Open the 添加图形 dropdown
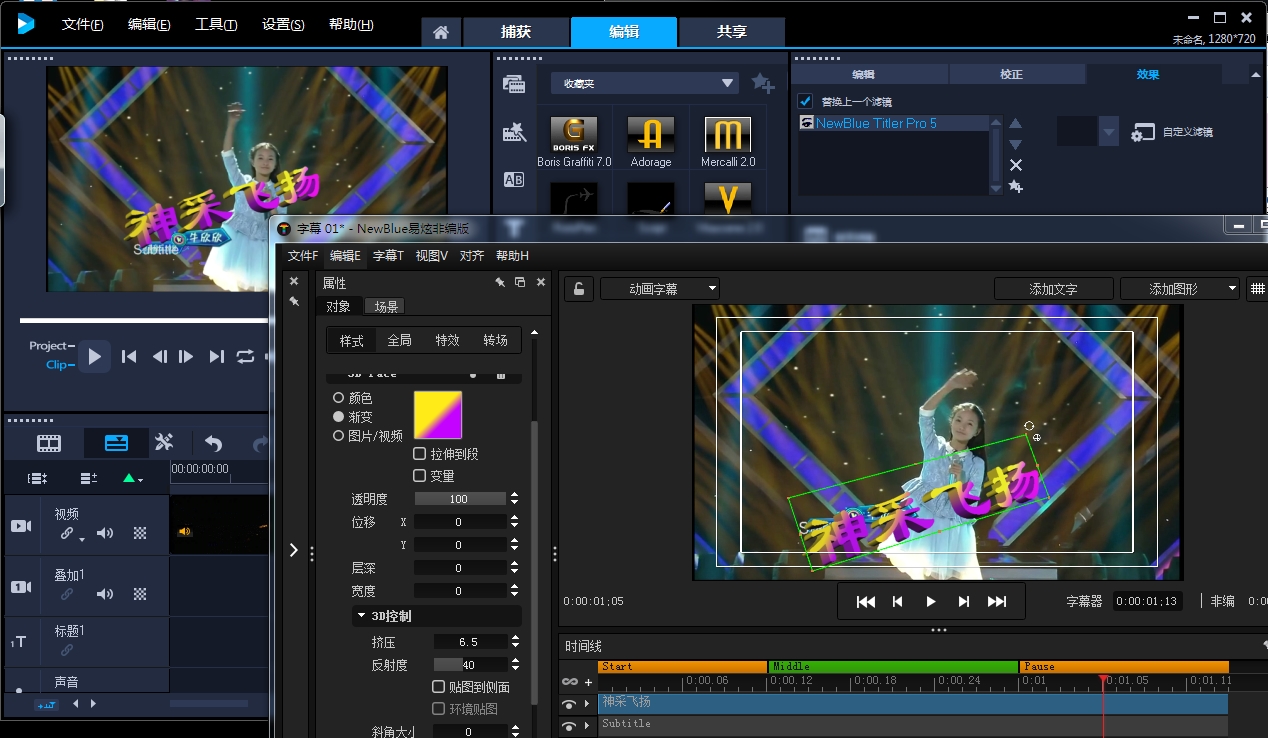The height and width of the screenshot is (738, 1268). 1180,289
